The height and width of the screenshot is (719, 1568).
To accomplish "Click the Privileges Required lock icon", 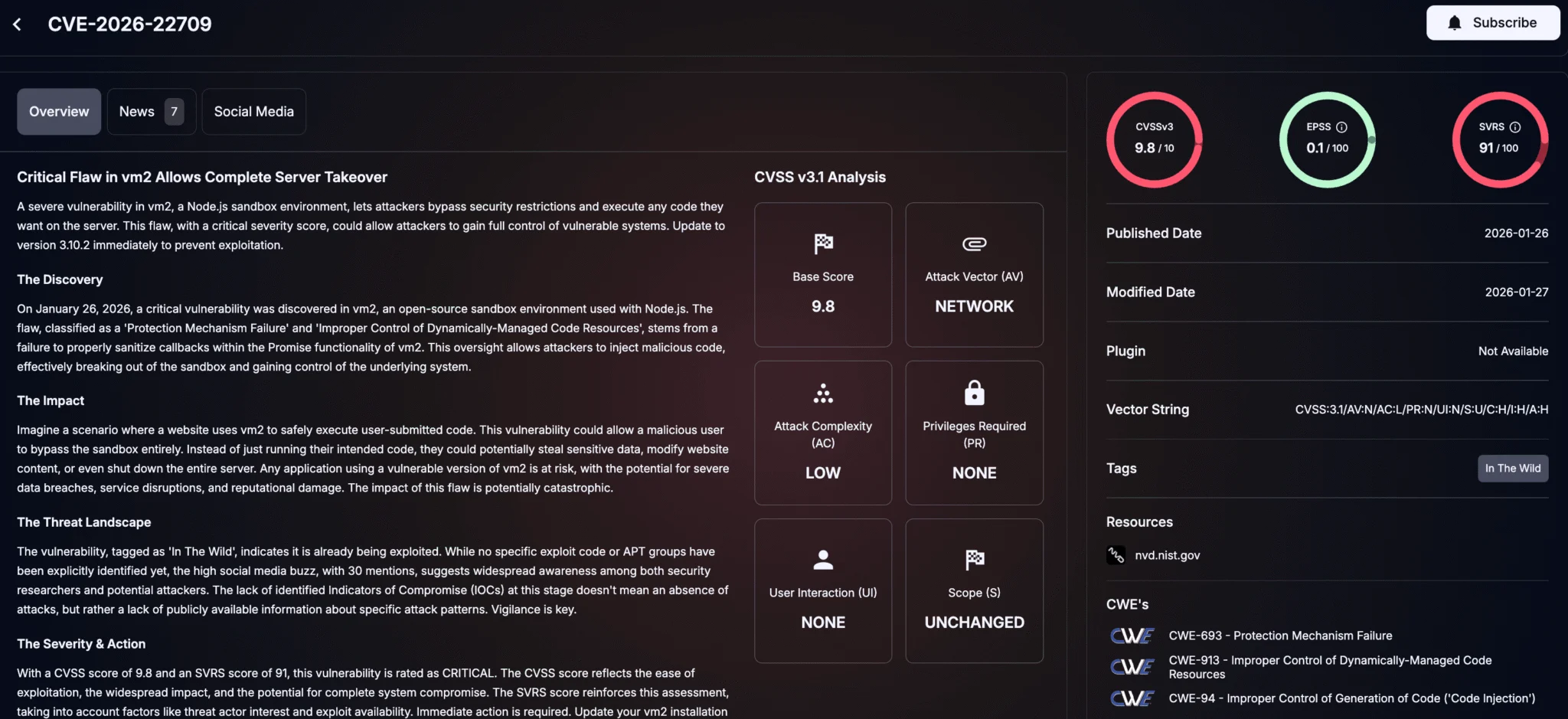I will click(x=974, y=393).
